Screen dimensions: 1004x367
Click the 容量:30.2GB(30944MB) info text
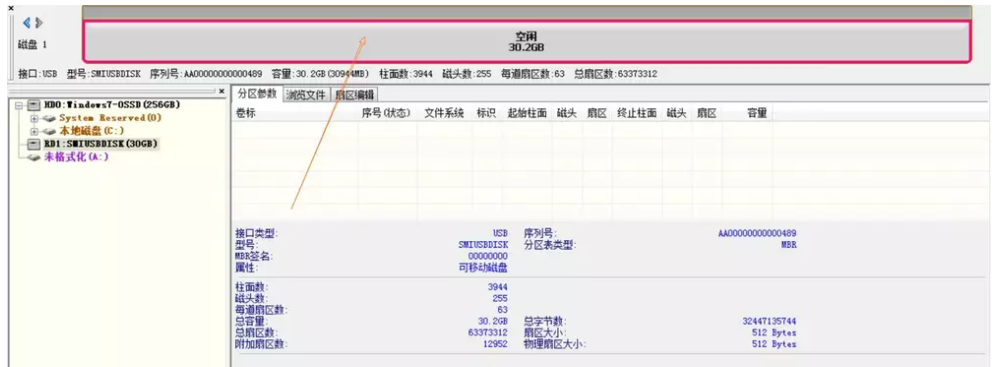(320, 74)
